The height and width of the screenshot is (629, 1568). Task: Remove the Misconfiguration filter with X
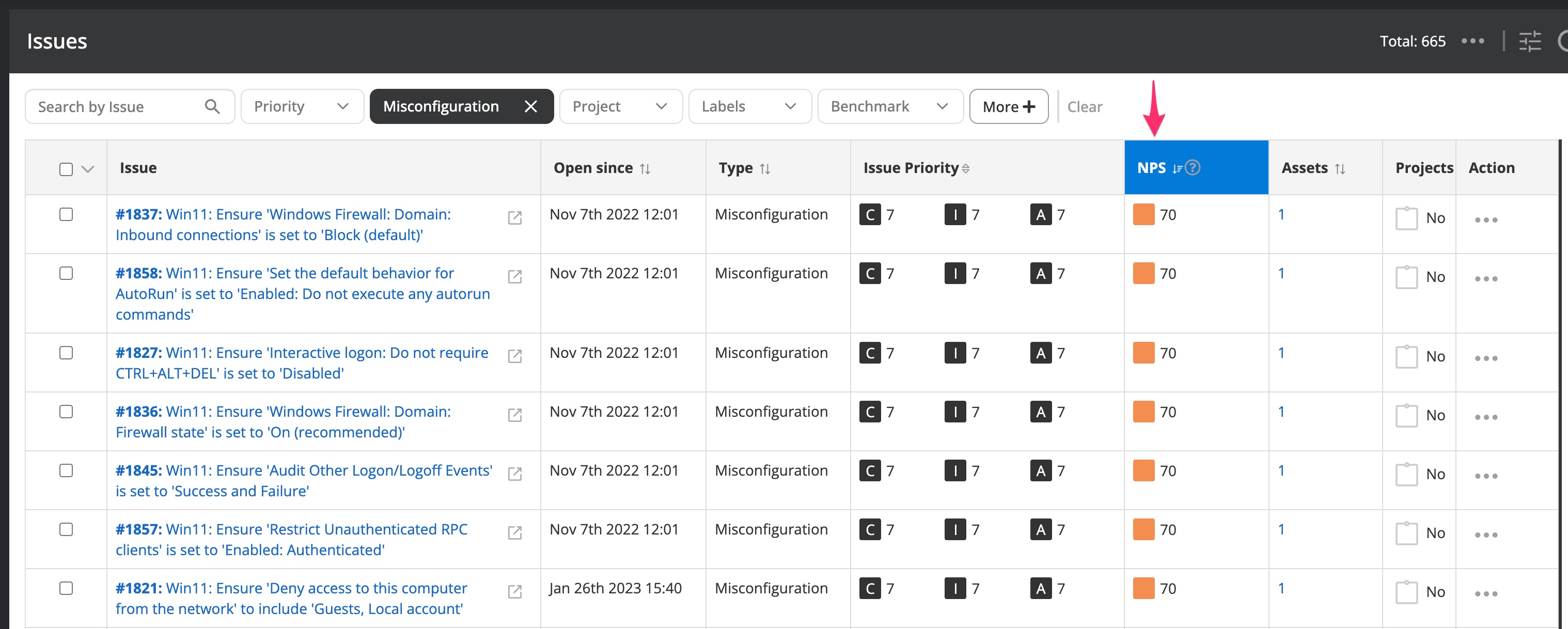530,106
